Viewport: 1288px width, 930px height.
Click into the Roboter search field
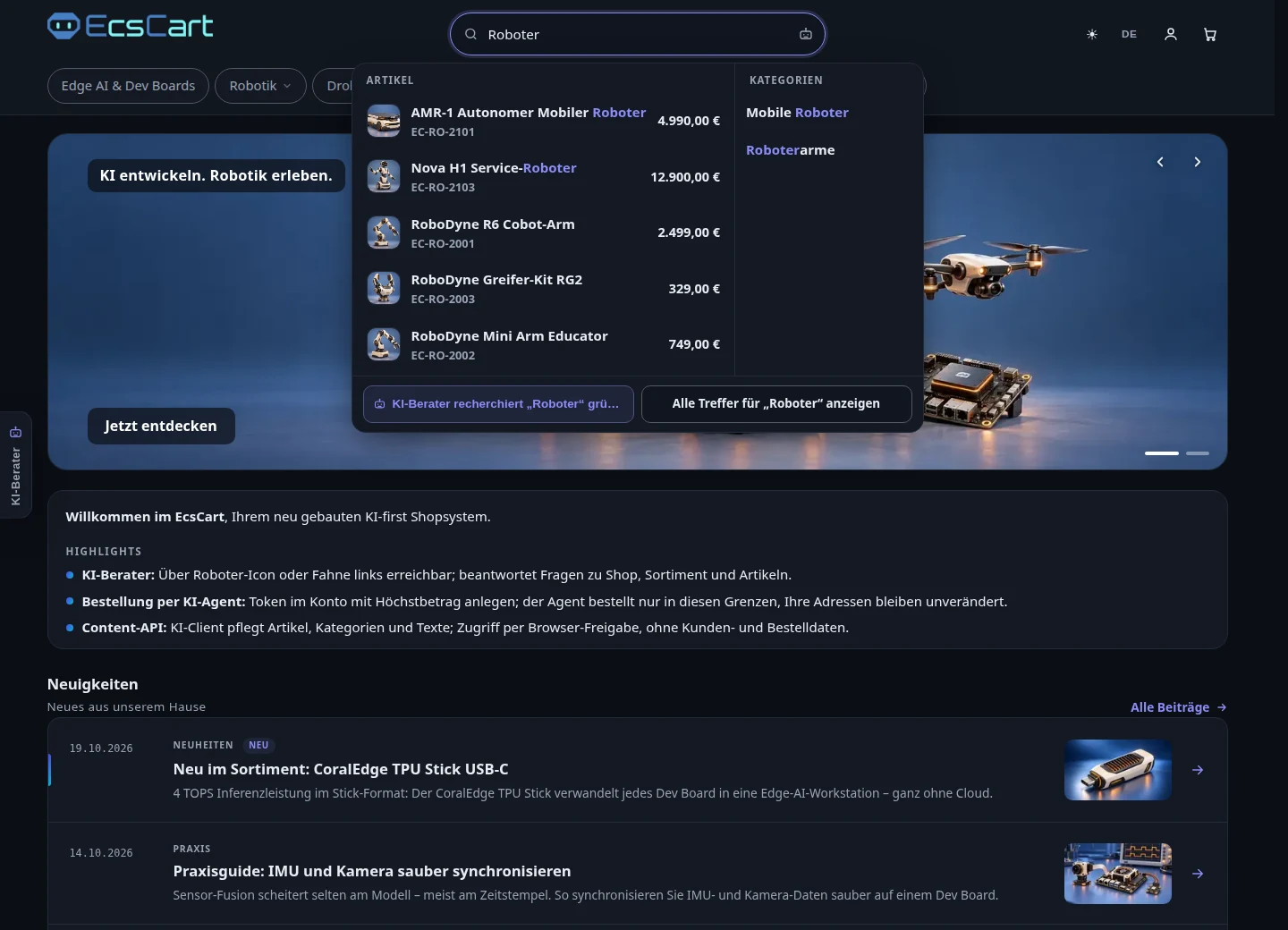click(x=637, y=34)
